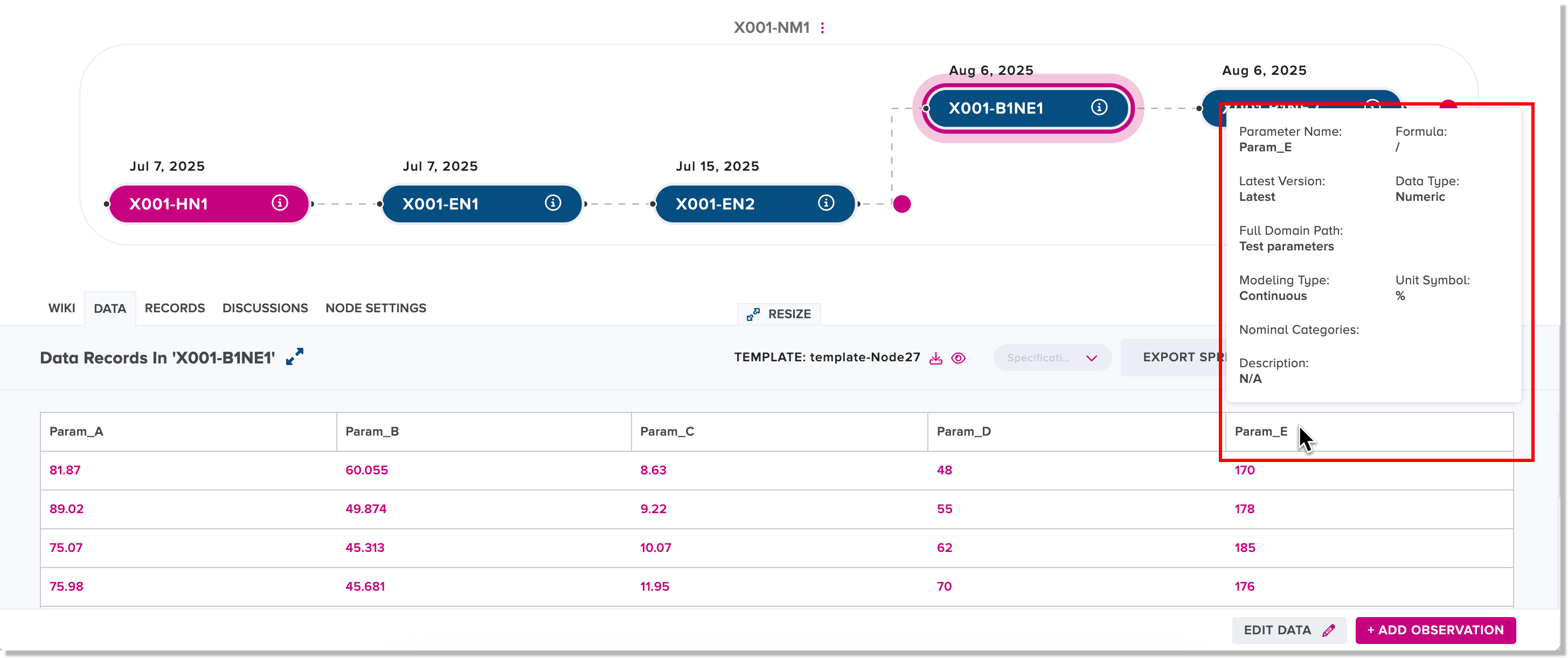Screen dimensions: 1568x658
Task: Download the template-Node27 spreadsheet
Action: (936, 358)
